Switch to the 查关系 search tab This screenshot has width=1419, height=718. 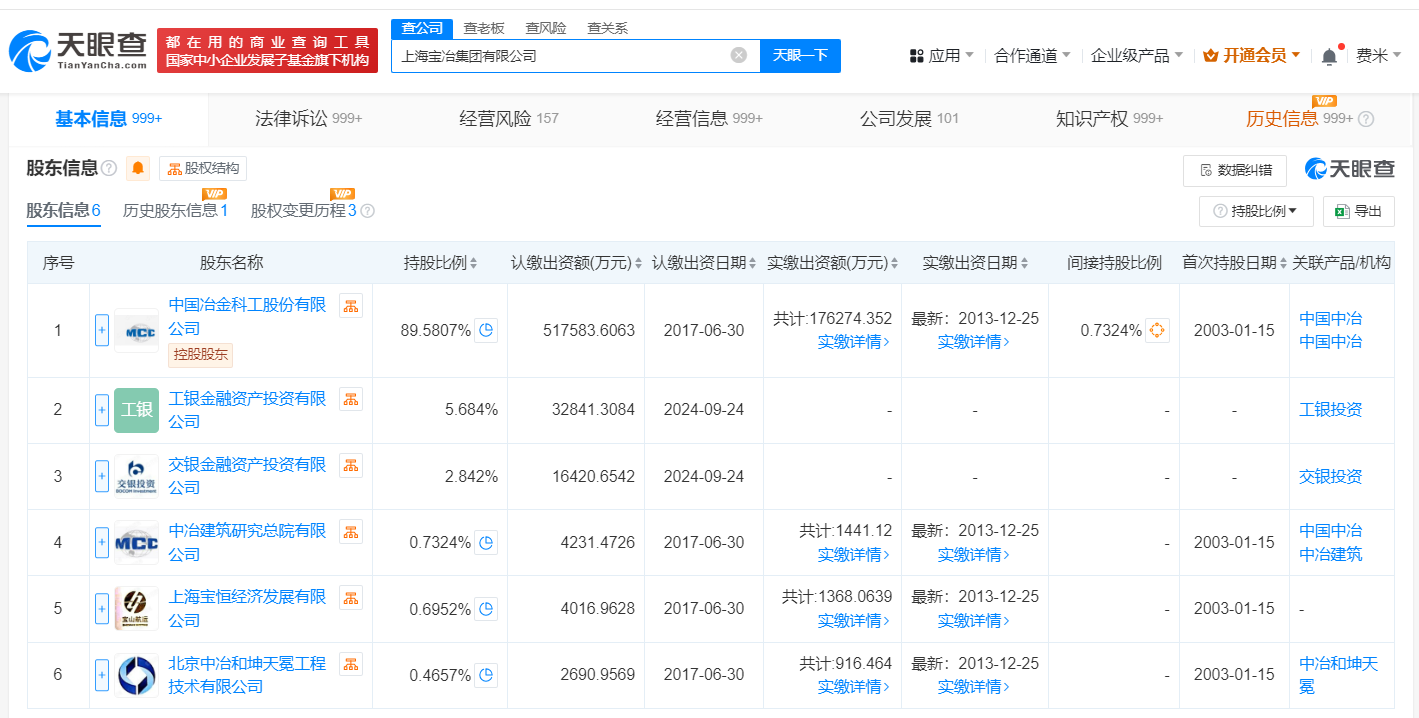(x=607, y=28)
